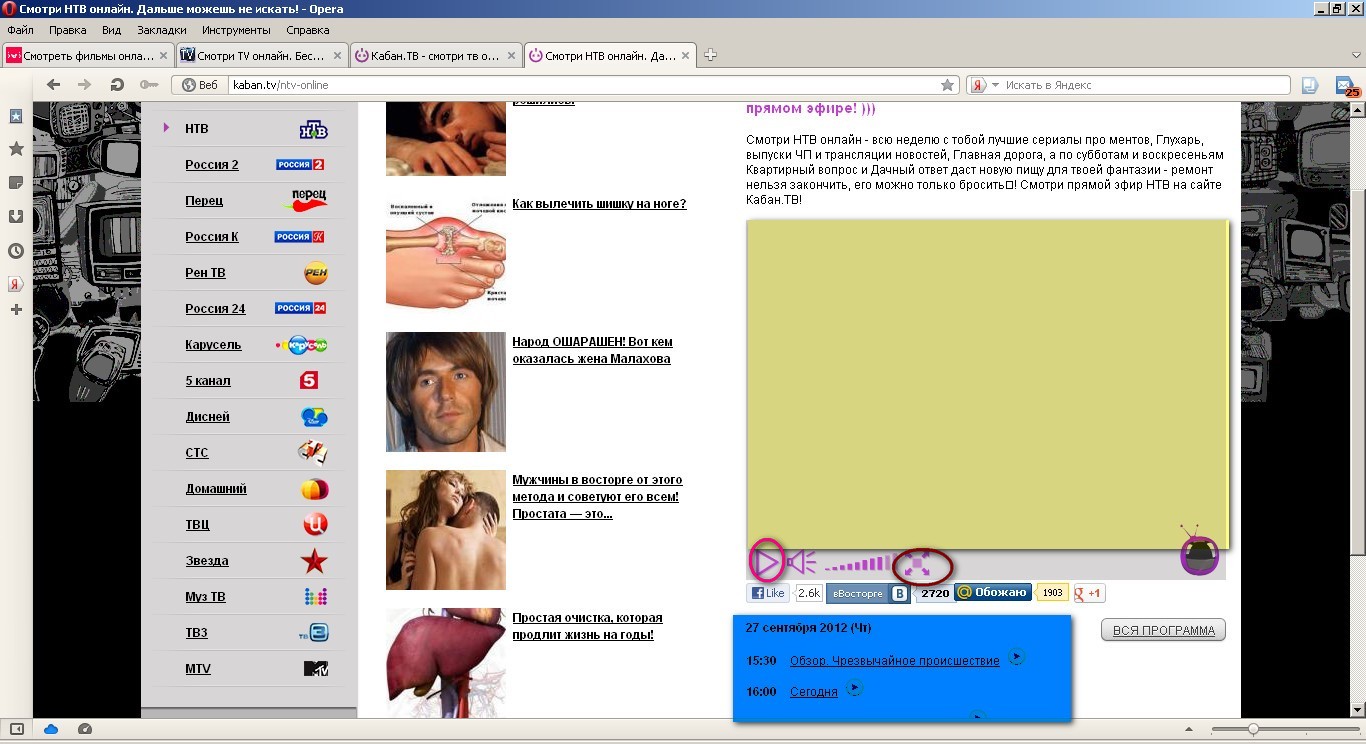Open the Правка menu

(68, 30)
